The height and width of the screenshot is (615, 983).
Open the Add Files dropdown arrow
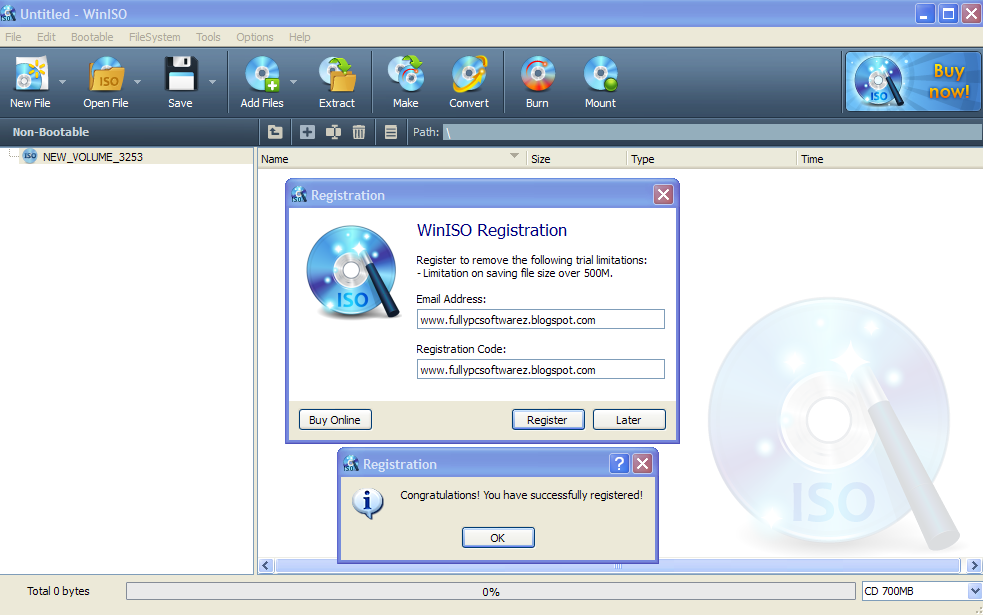tap(293, 82)
